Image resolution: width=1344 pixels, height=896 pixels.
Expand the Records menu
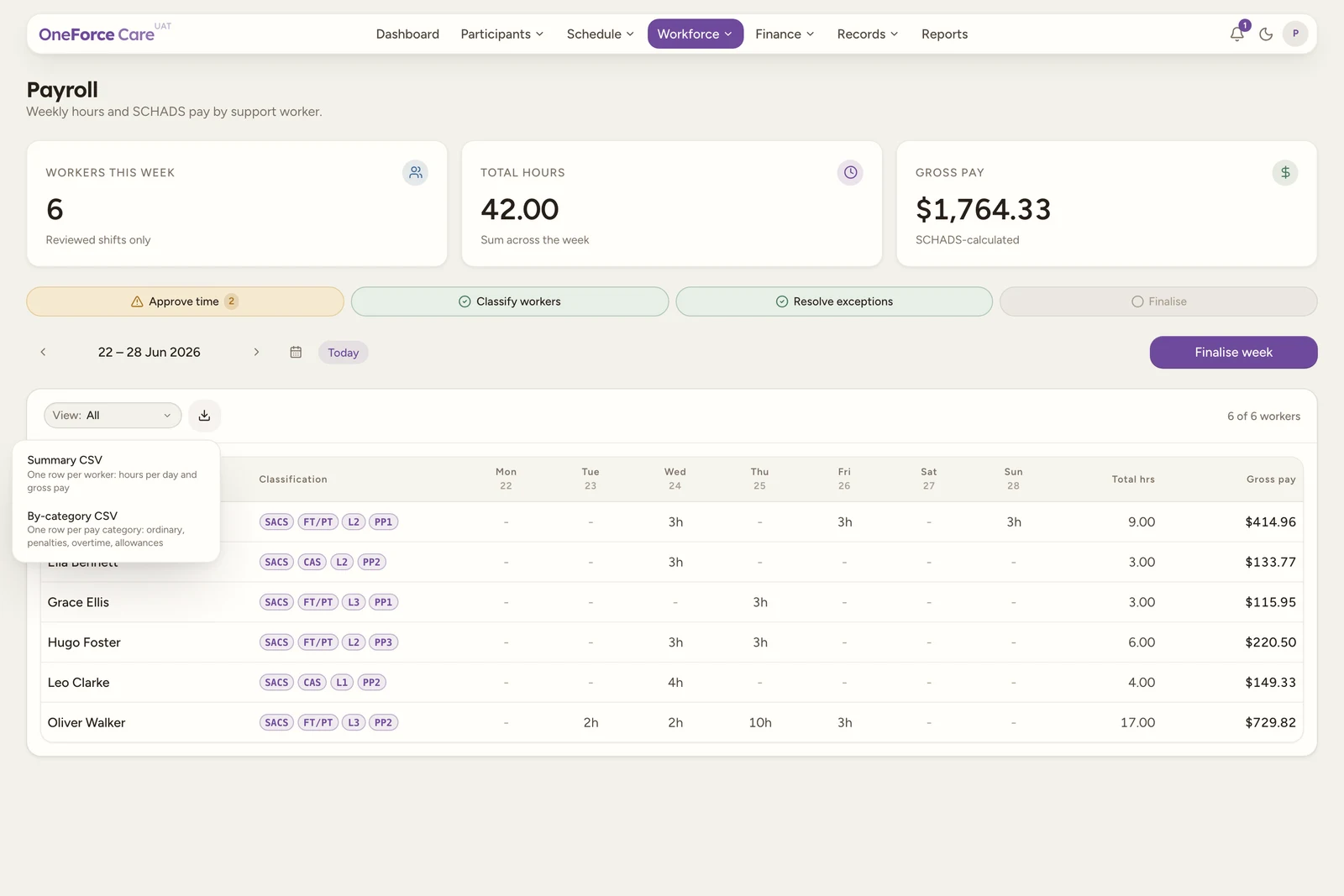click(868, 34)
